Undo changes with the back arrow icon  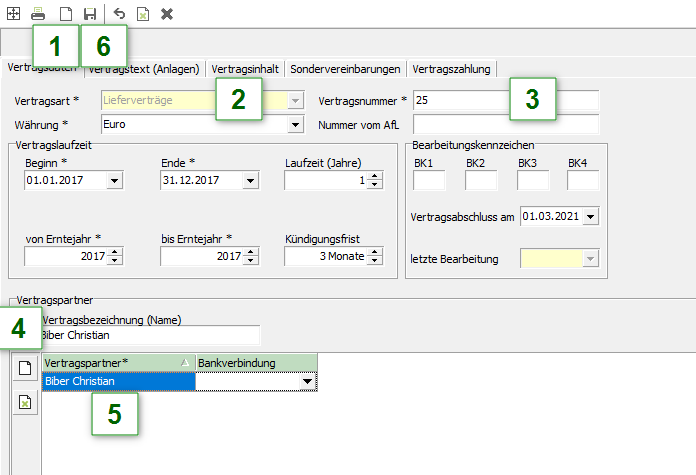tap(119, 14)
